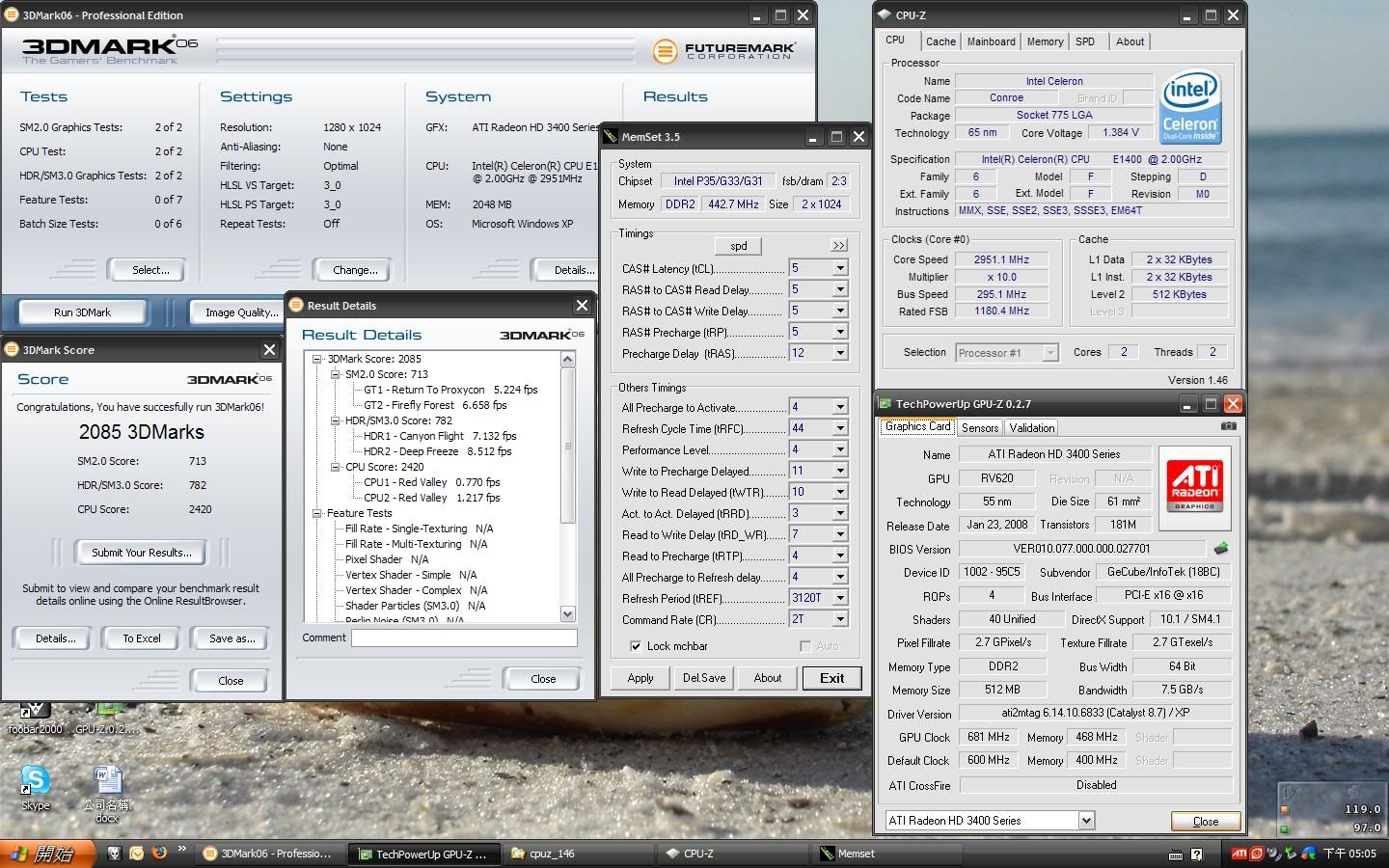Click the spd button in MemSet Timings
Viewport: 1389px width, 868px height.
click(739, 246)
